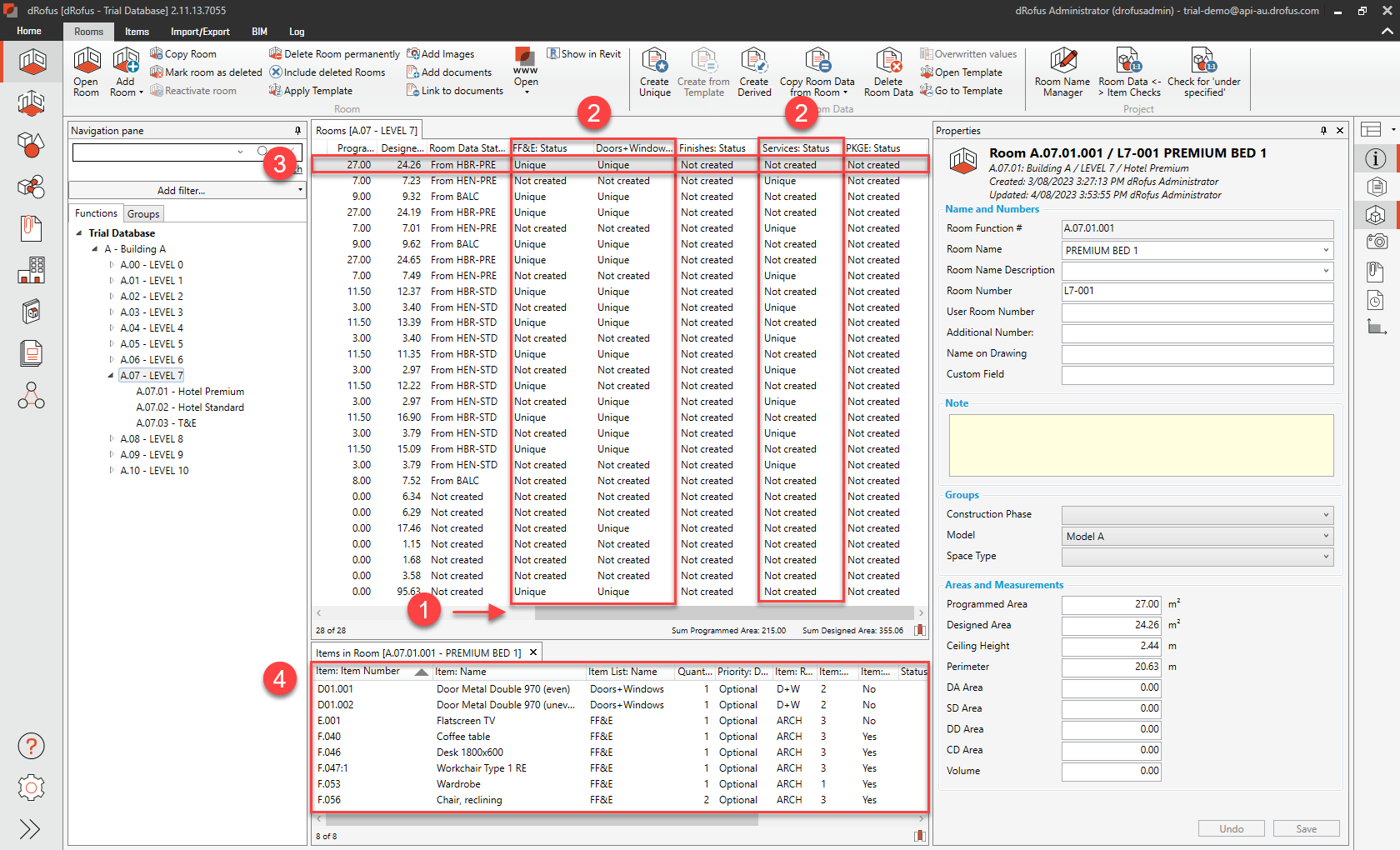Open the Groups tab in the navigation pane
This screenshot has width=1400, height=850.
click(x=143, y=213)
